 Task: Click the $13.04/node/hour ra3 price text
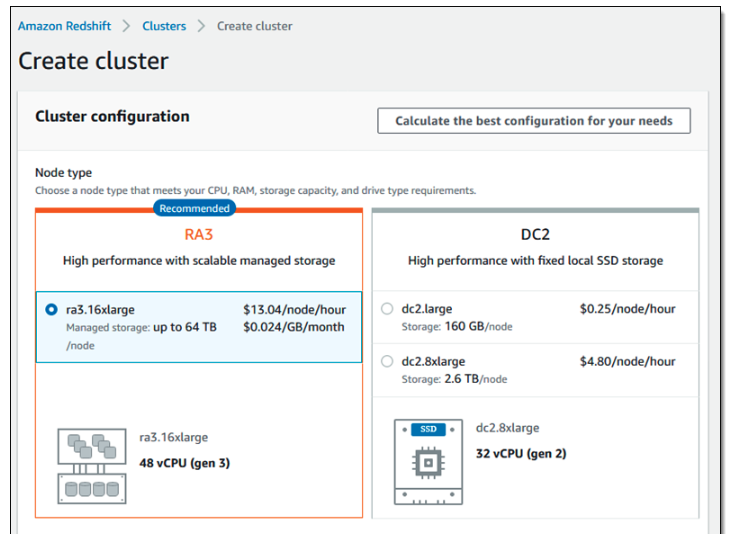coord(294,310)
